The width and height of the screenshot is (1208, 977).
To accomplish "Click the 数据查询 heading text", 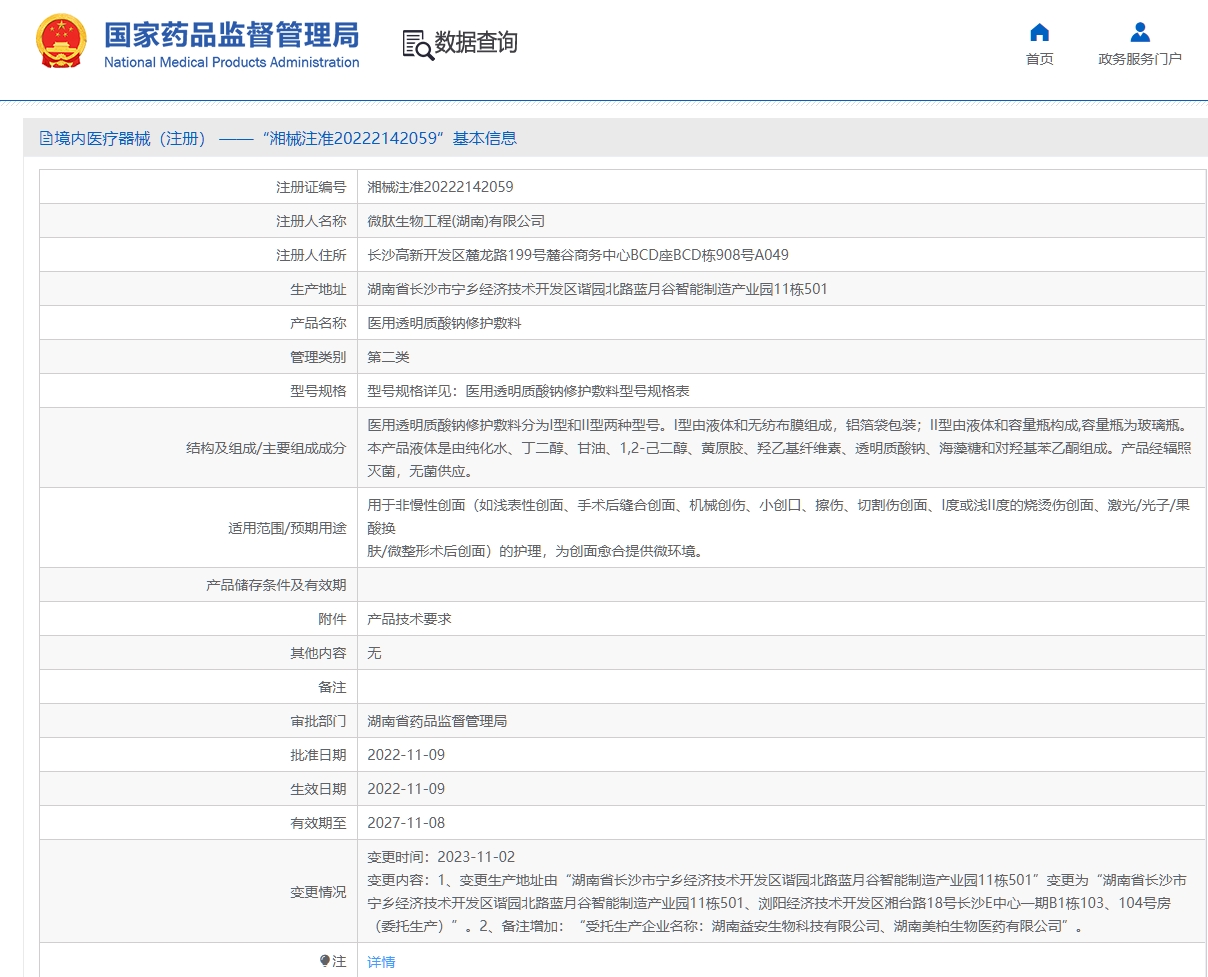I will click(476, 43).
